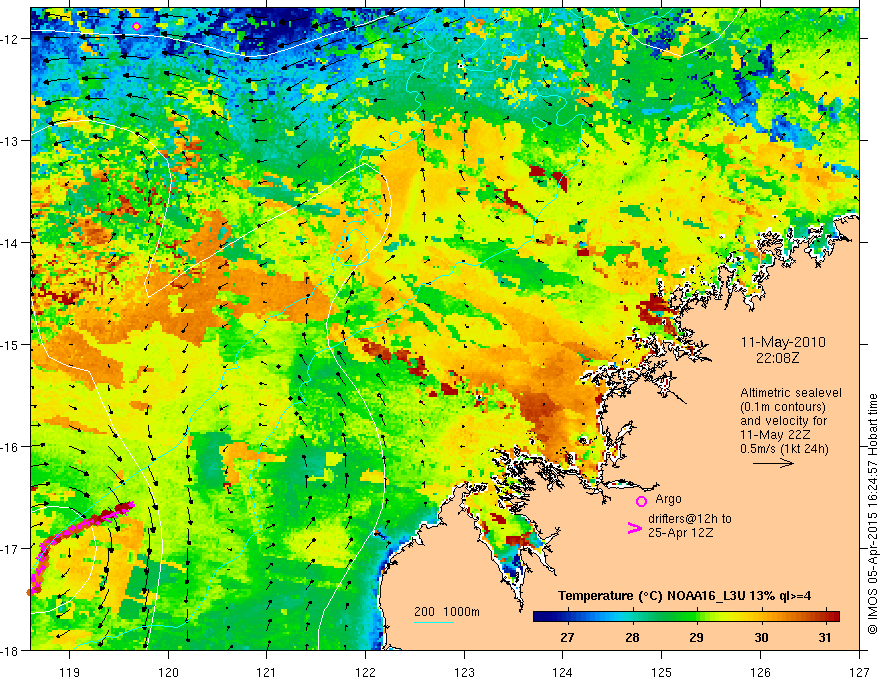Click the '25-Apr 12Z' legend text

[681, 533]
